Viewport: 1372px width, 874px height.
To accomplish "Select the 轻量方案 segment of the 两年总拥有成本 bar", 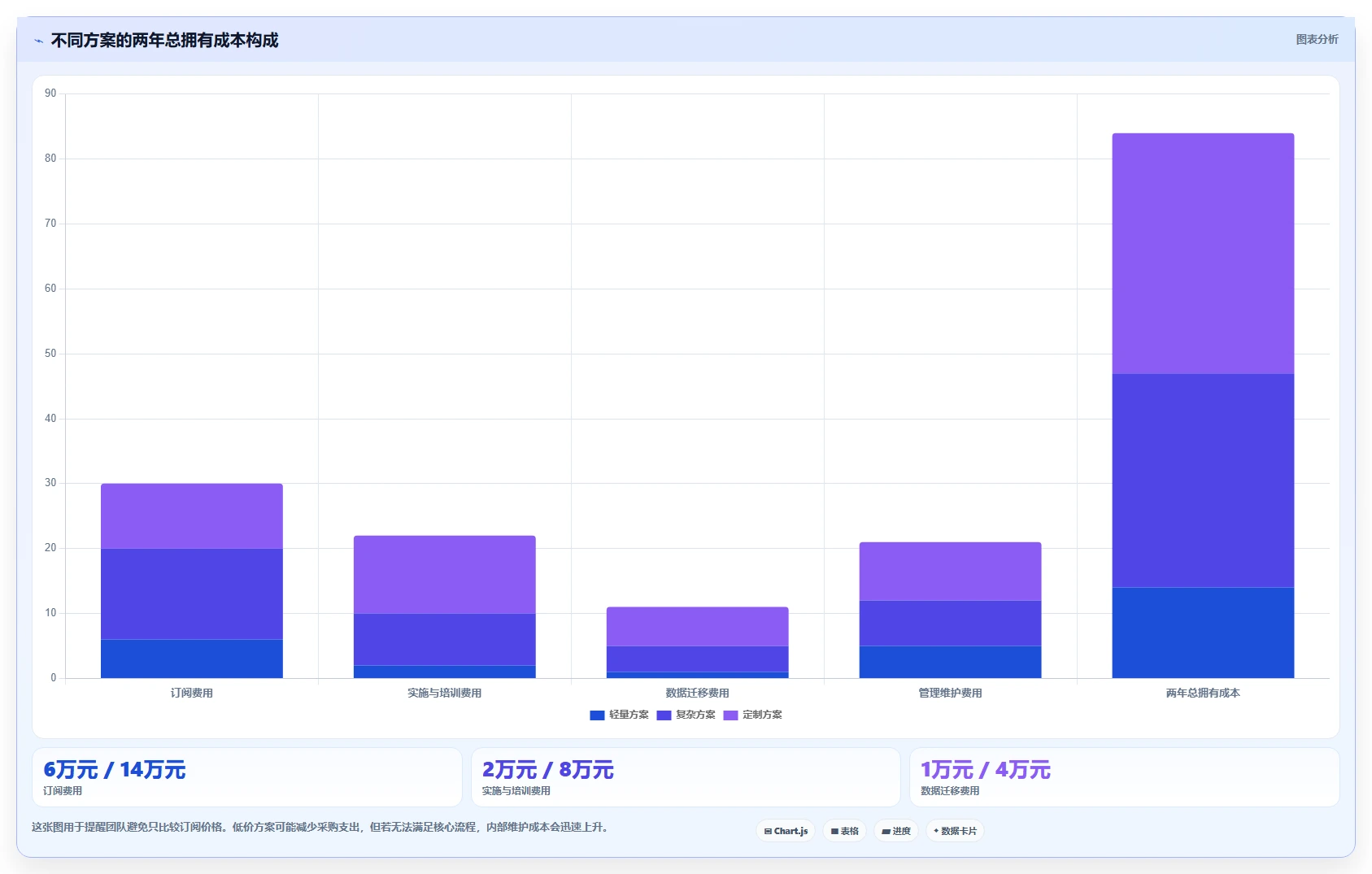I will 1204,633.
